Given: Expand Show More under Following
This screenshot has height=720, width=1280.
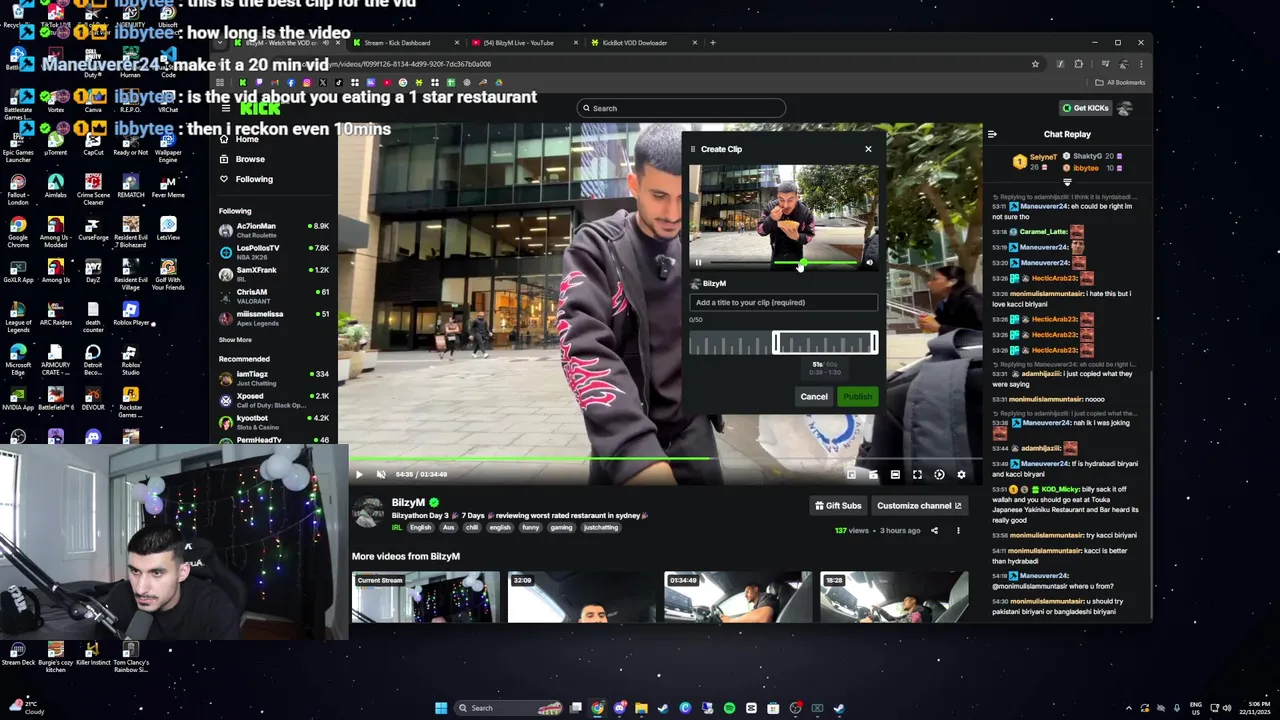Looking at the screenshot, I should pyautogui.click(x=235, y=340).
